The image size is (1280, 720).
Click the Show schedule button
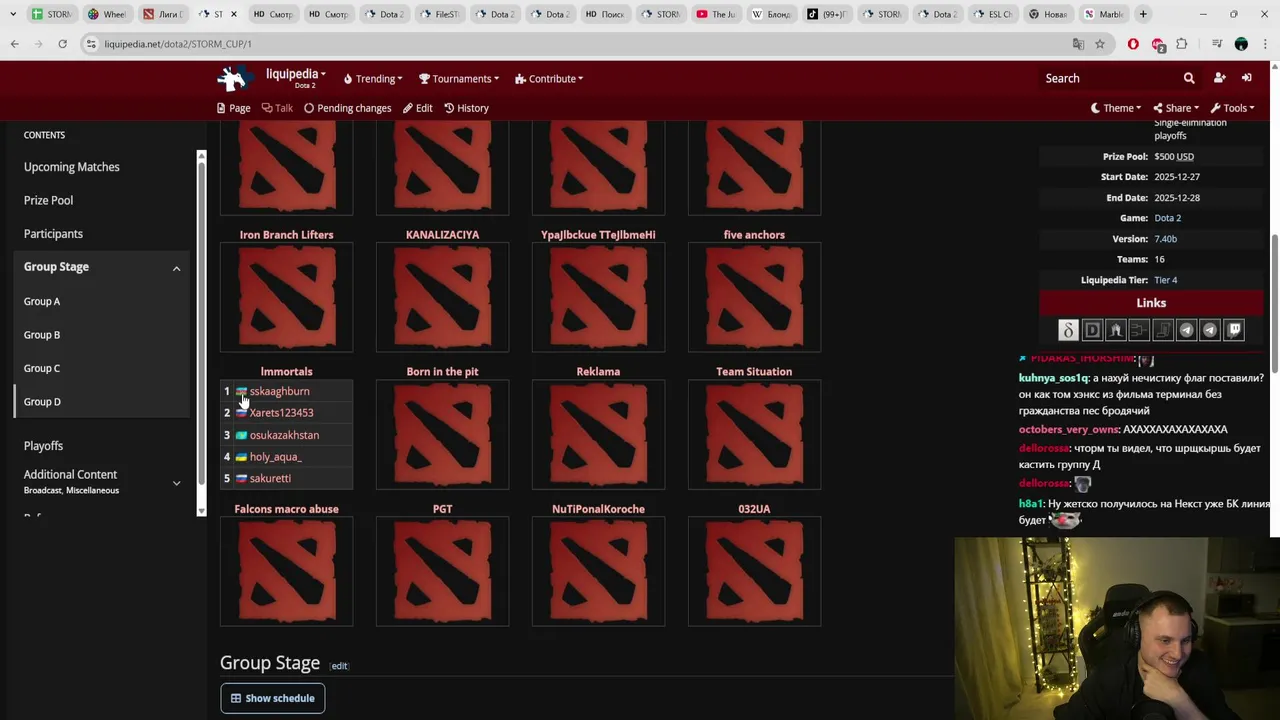coord(272,698)
